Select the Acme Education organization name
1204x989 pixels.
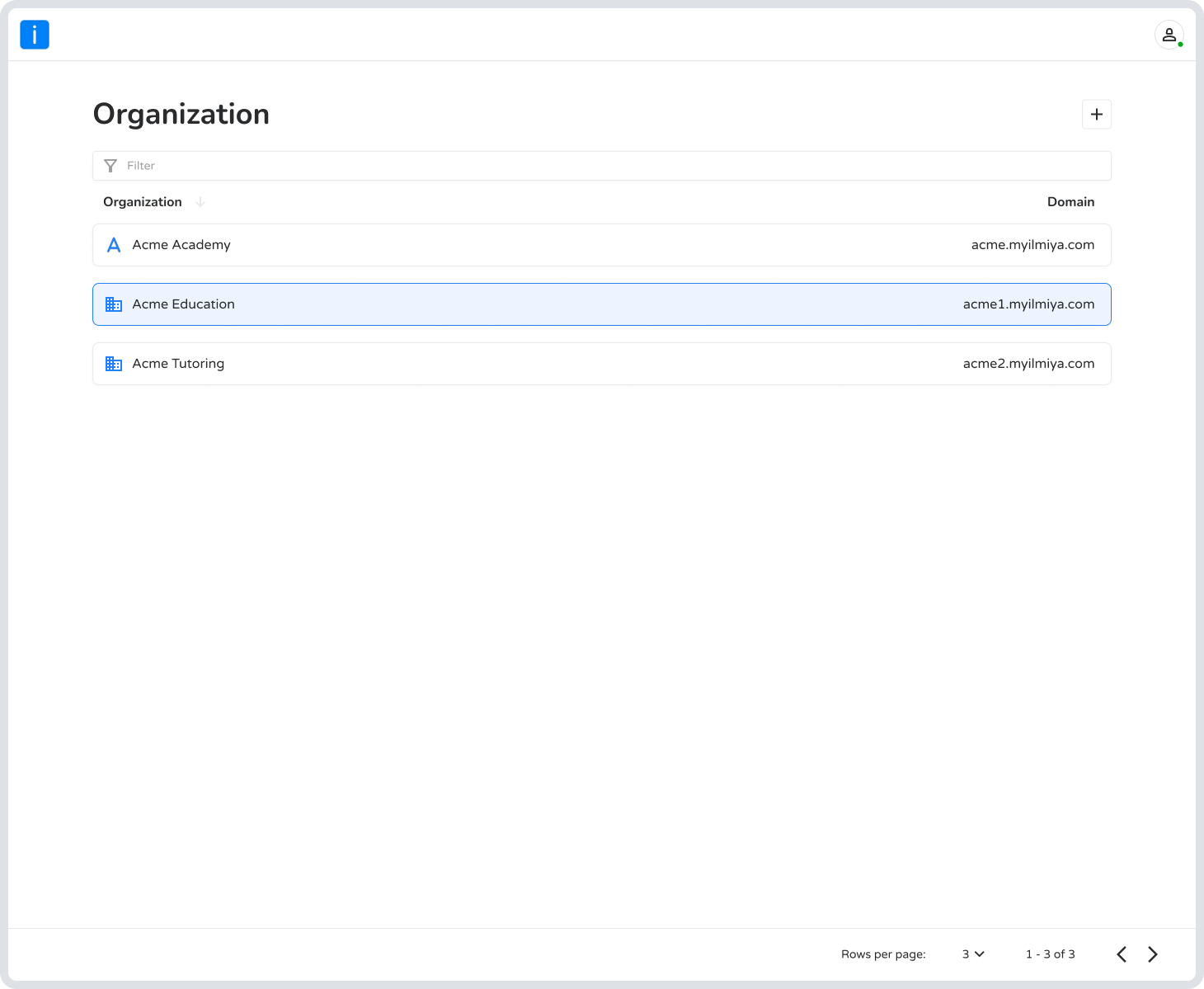[184, 304]
